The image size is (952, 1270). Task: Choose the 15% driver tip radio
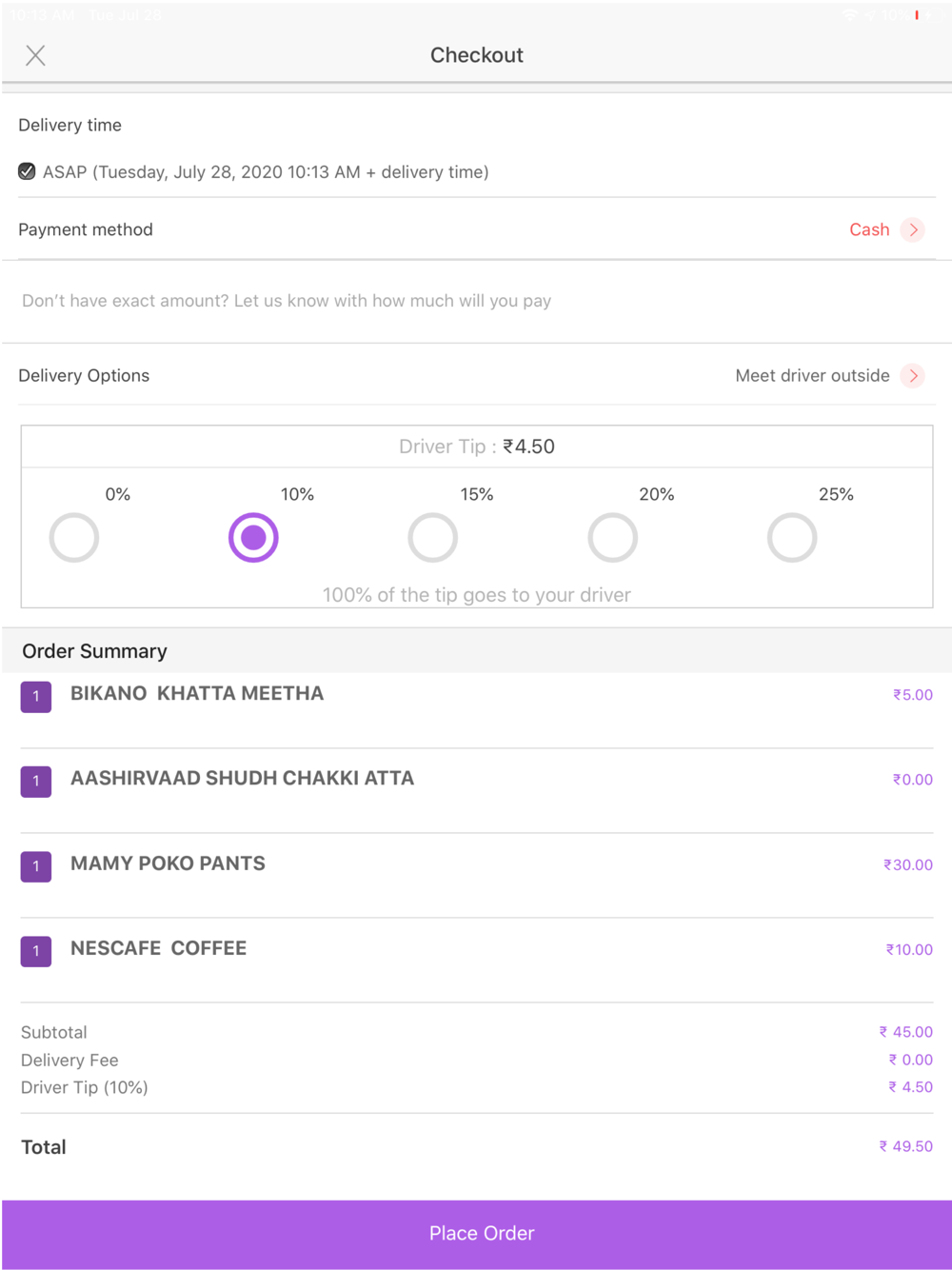(433, 538)
